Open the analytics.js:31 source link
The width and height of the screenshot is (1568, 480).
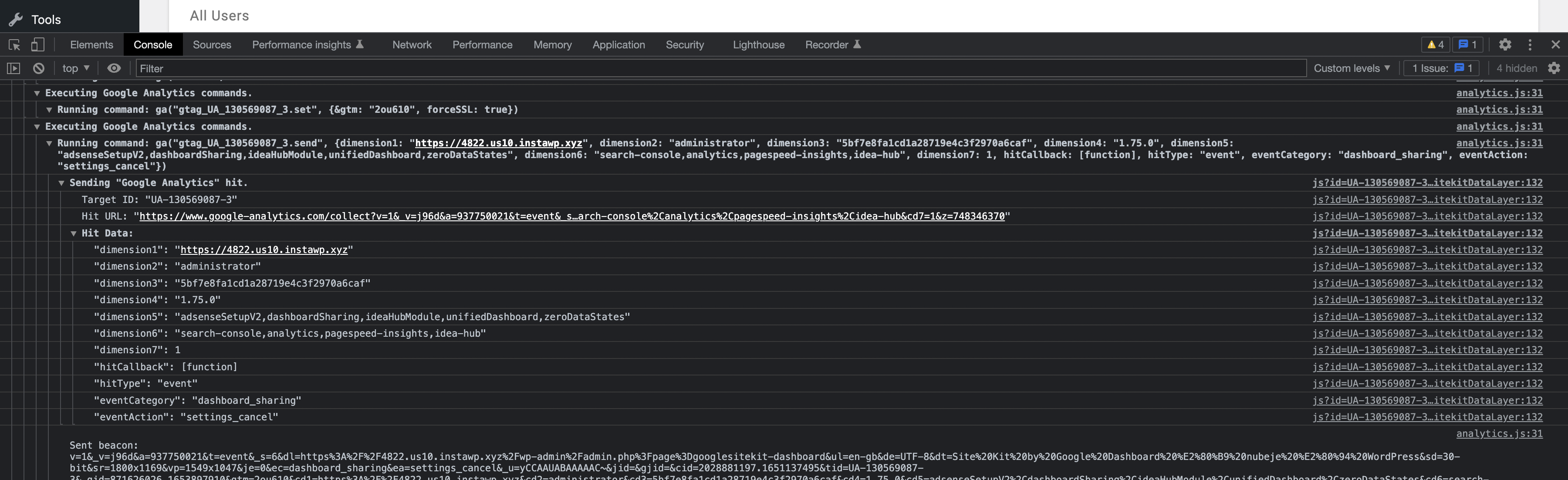[1499, 93]
